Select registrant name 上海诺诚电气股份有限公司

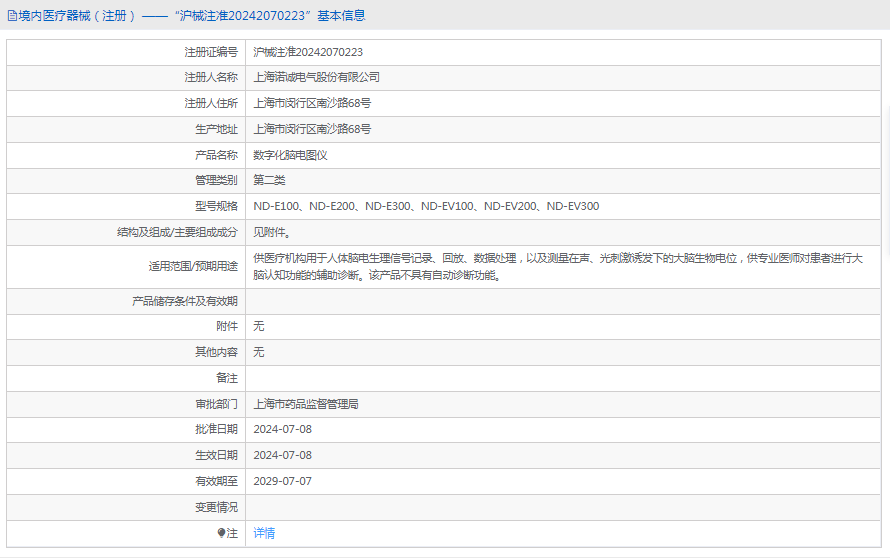(x=316, y=77)
